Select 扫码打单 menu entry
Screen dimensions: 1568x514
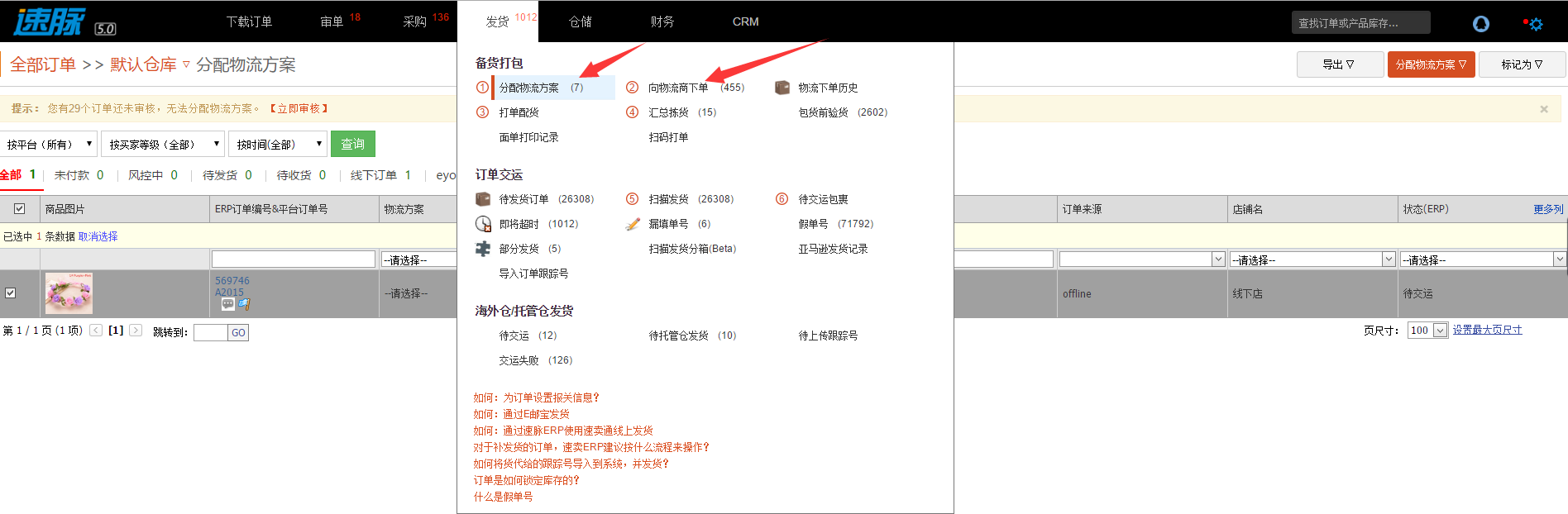668,137
